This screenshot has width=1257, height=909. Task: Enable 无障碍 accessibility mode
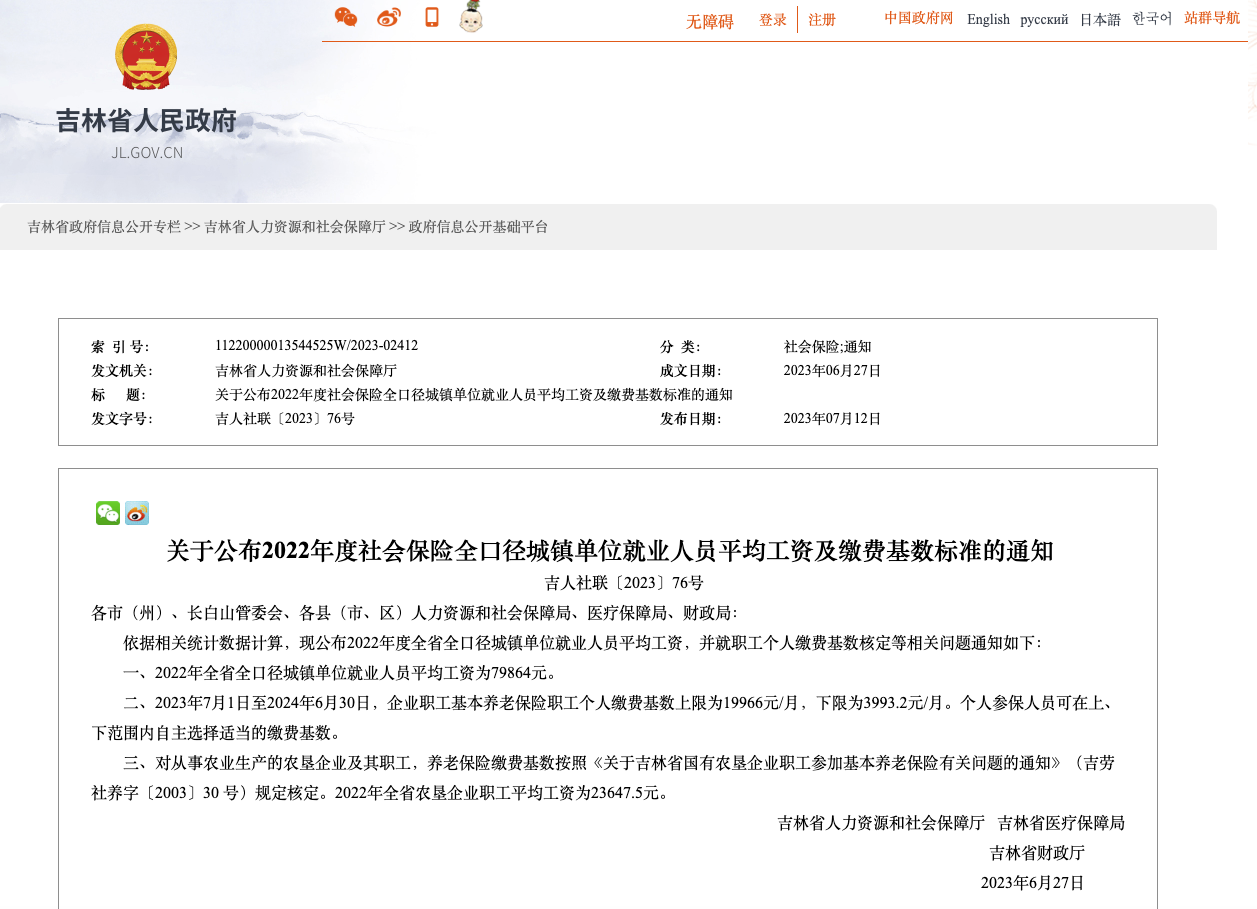(710, 20)
